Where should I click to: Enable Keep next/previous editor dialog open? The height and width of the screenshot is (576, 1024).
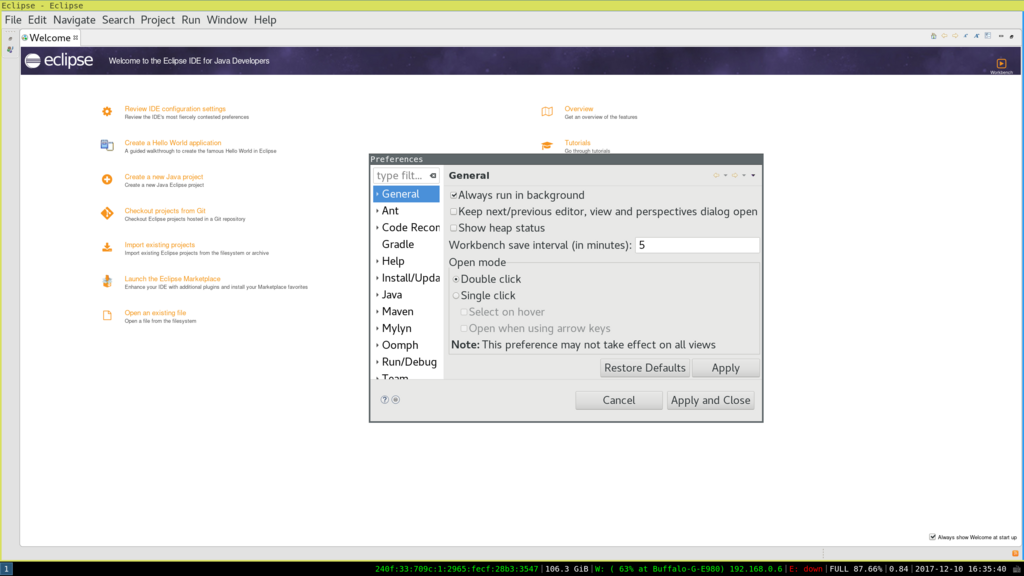click(x=454, y=212)
